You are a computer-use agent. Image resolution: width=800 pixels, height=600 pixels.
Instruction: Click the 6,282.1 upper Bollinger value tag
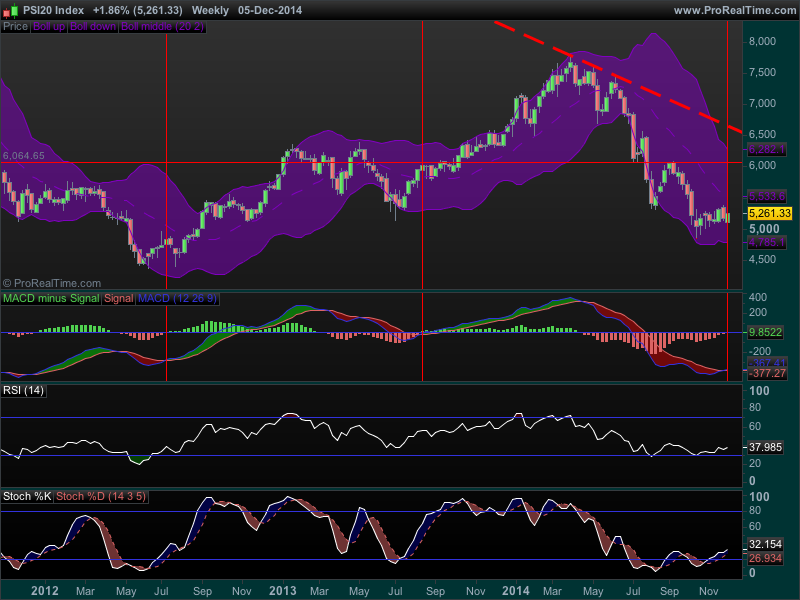[768, 148]
